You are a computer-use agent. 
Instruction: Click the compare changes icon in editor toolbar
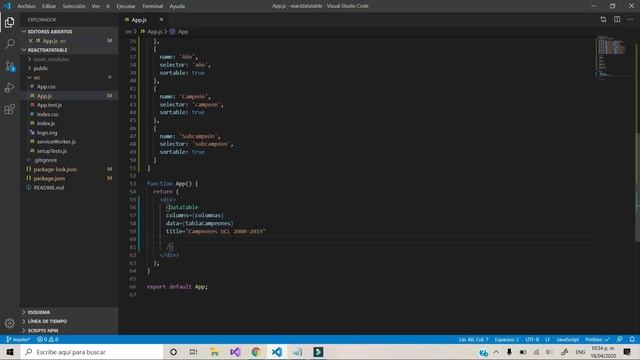(x=603, y=19)
